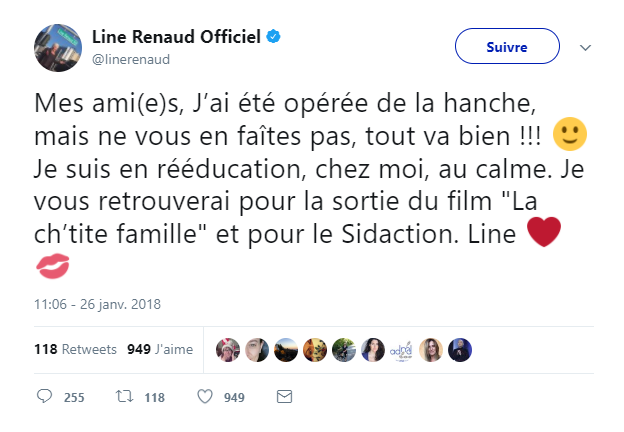Click the reply speech bubble icon
Viewport: 624px width, 432px height.
point(44,397)
